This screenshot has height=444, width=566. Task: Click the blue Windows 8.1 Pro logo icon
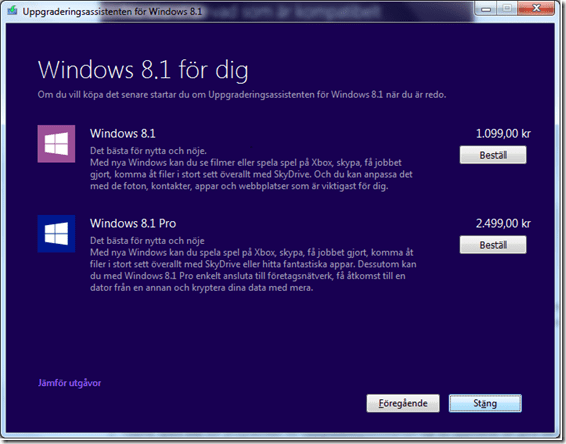point(56,234)
